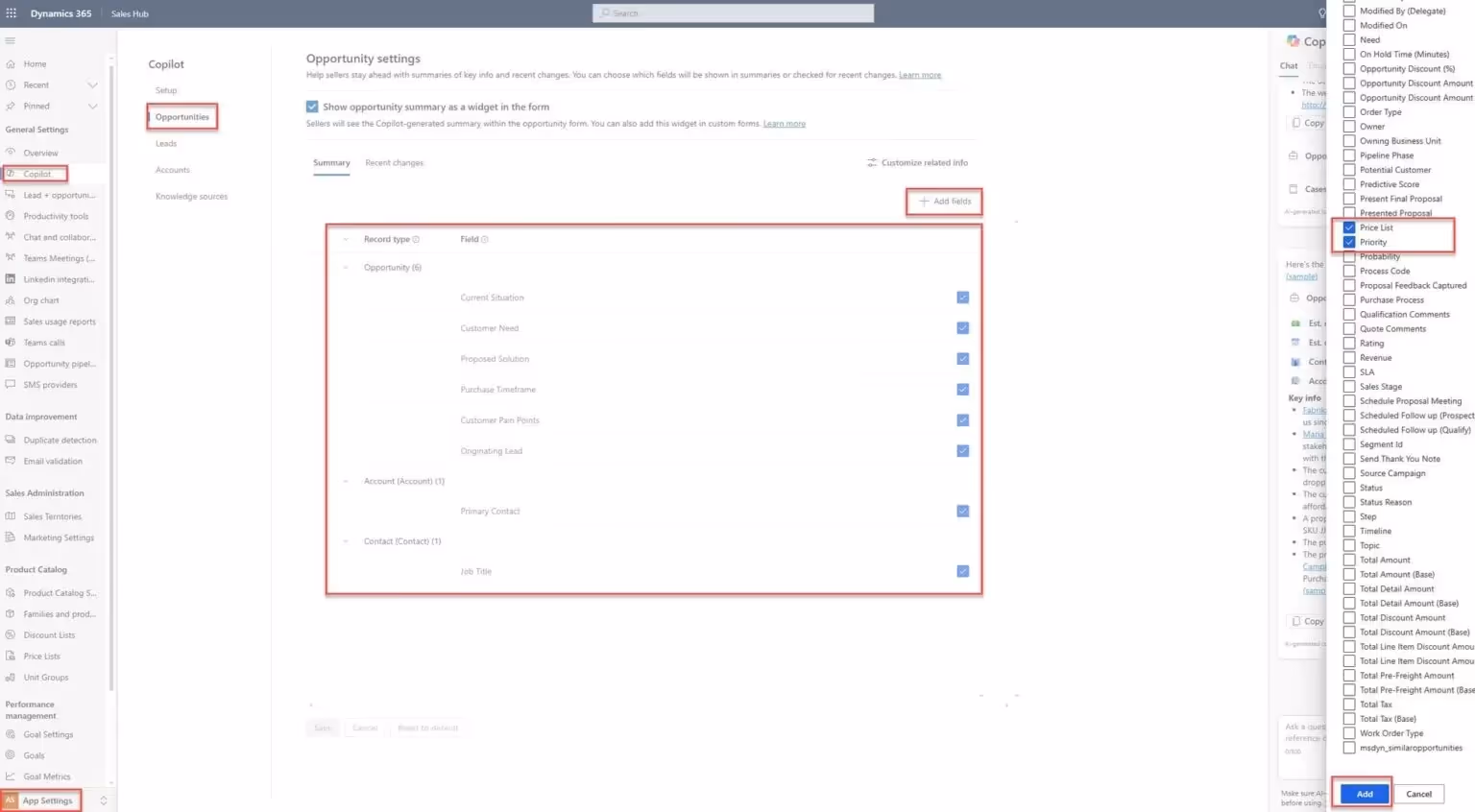
Task: Uncheck the Price List checkbox
Action: pos(1349,227)
